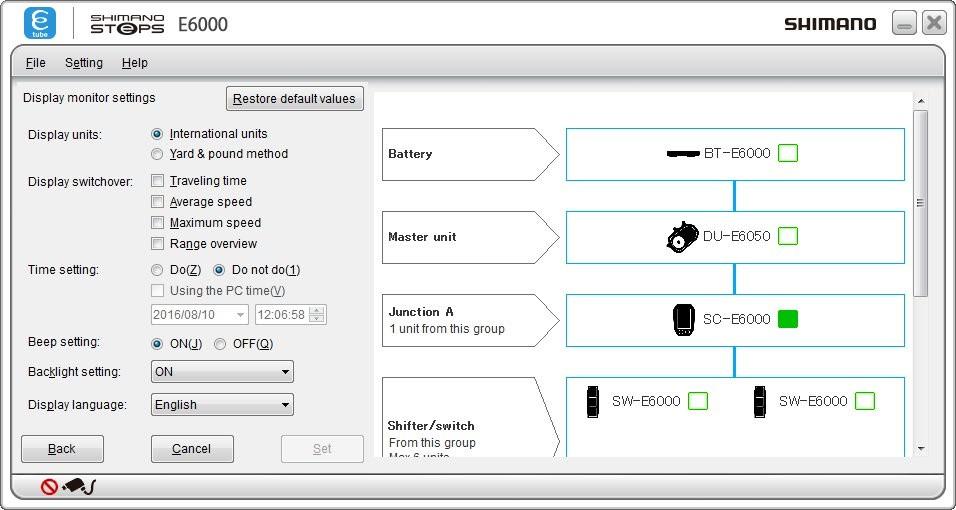Open the date picker 2016/08/10
The width and height of the screenshot is (956, 510).
[199, 315]
